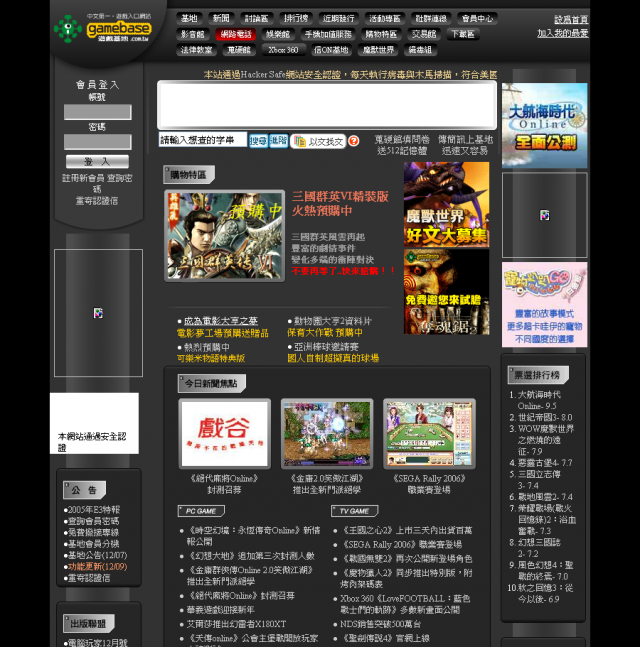Viewport: 640px width, 648px height.
Task: Click the 密碼 password input field
Action: click(98, 142)
